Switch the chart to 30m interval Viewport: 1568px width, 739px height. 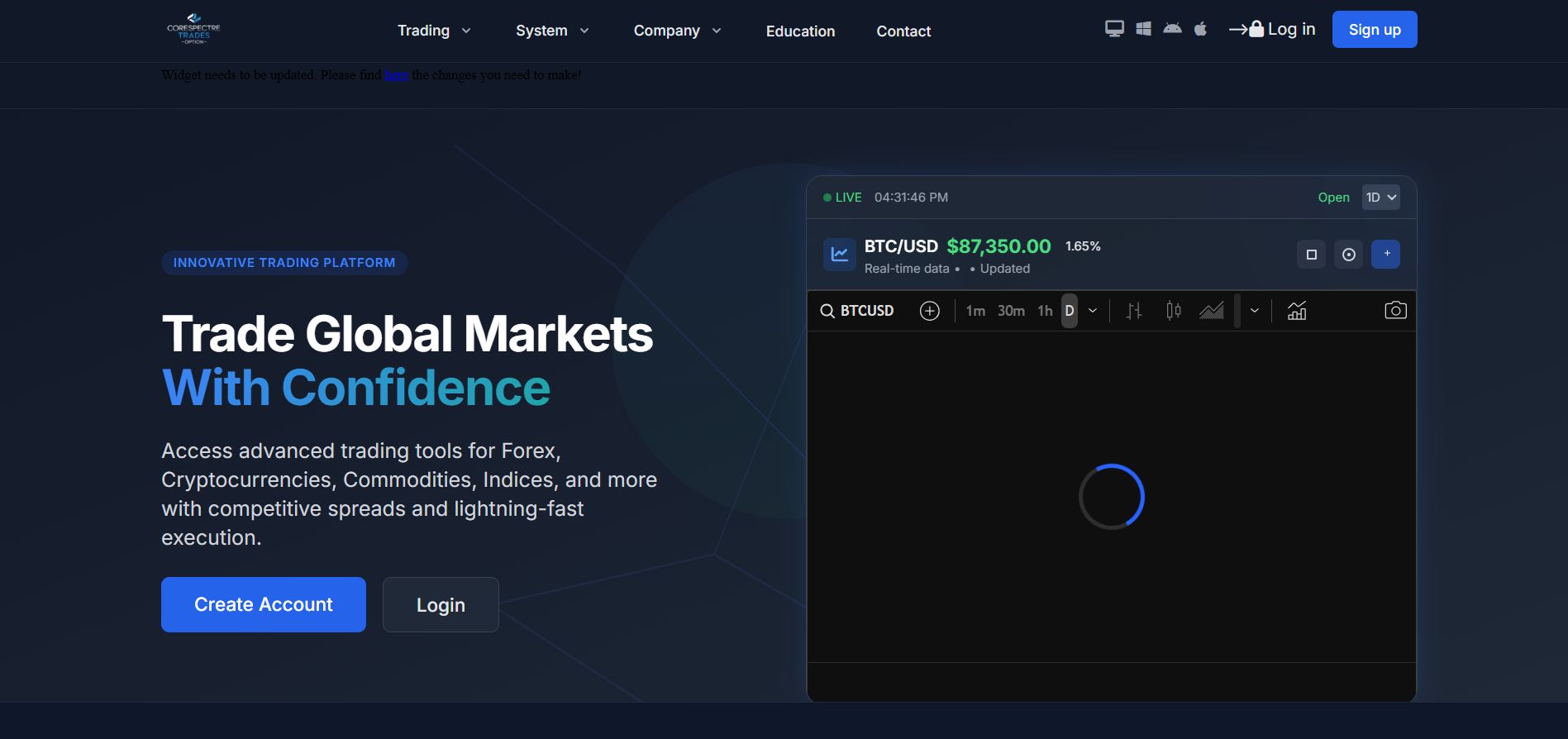(x=1011, y=311)
